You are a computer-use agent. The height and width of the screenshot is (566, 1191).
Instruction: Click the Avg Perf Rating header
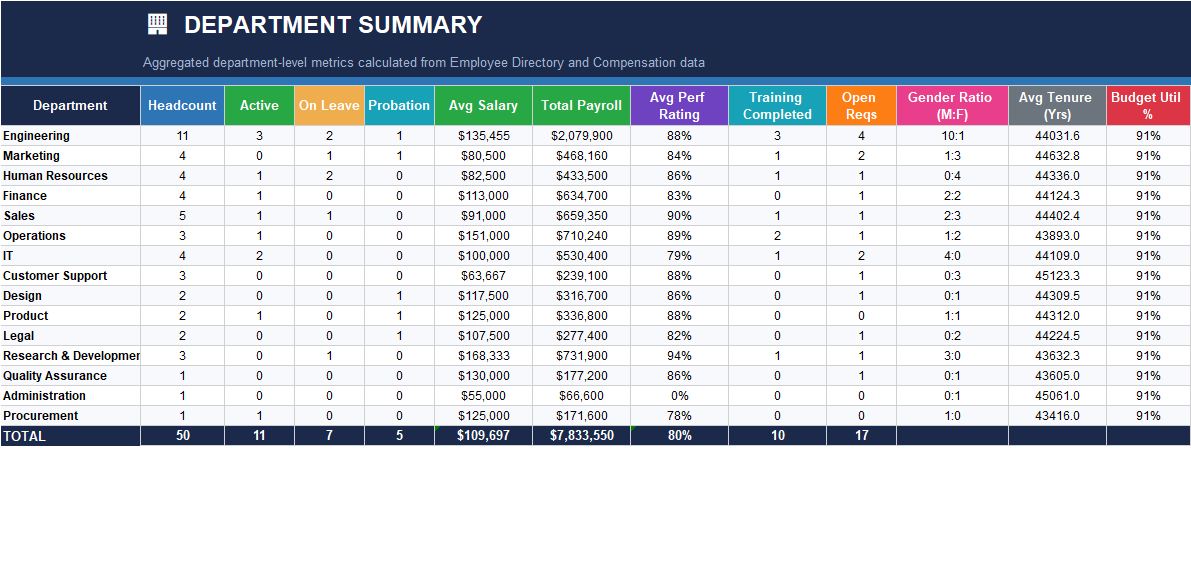(679, 106)
